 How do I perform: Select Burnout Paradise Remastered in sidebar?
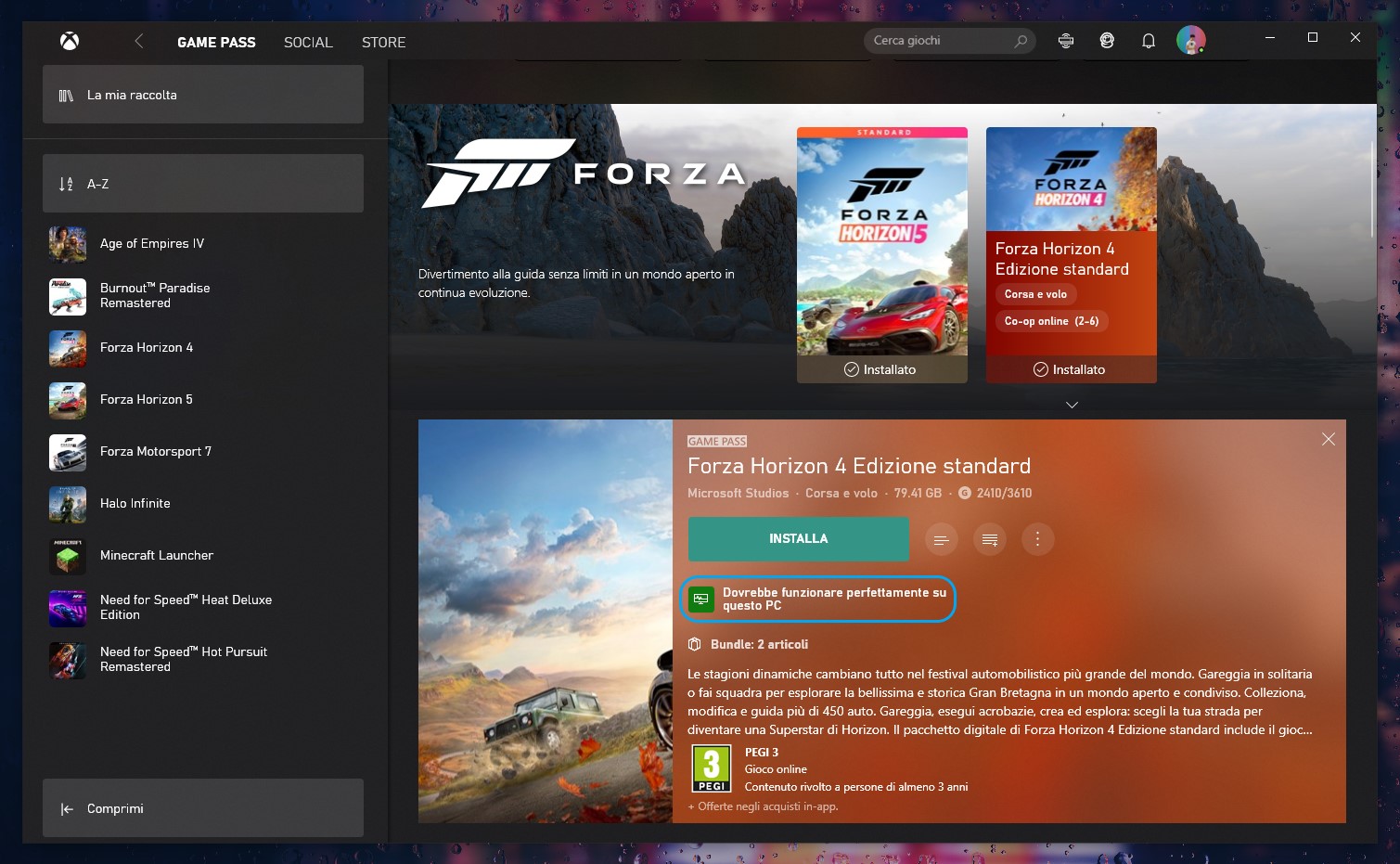click(x=203, y=296)
